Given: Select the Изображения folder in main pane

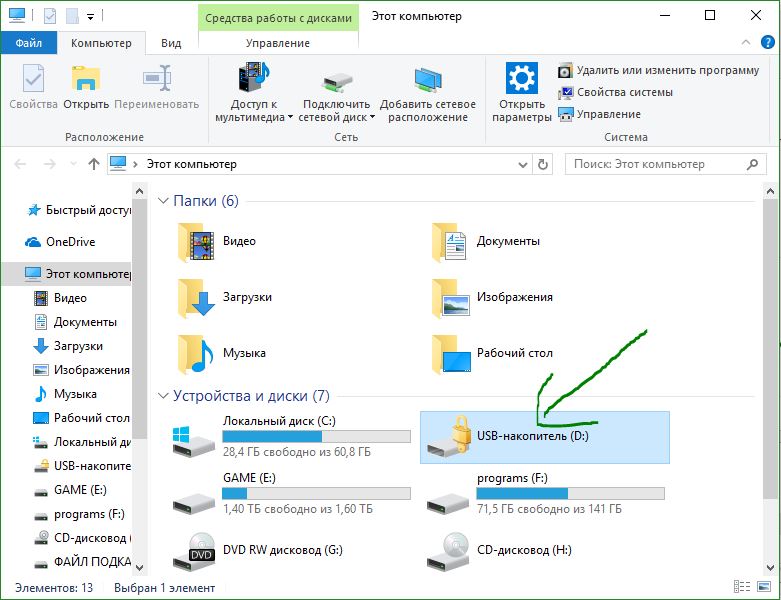Looking at the screenshot, I should pos(492,298).
